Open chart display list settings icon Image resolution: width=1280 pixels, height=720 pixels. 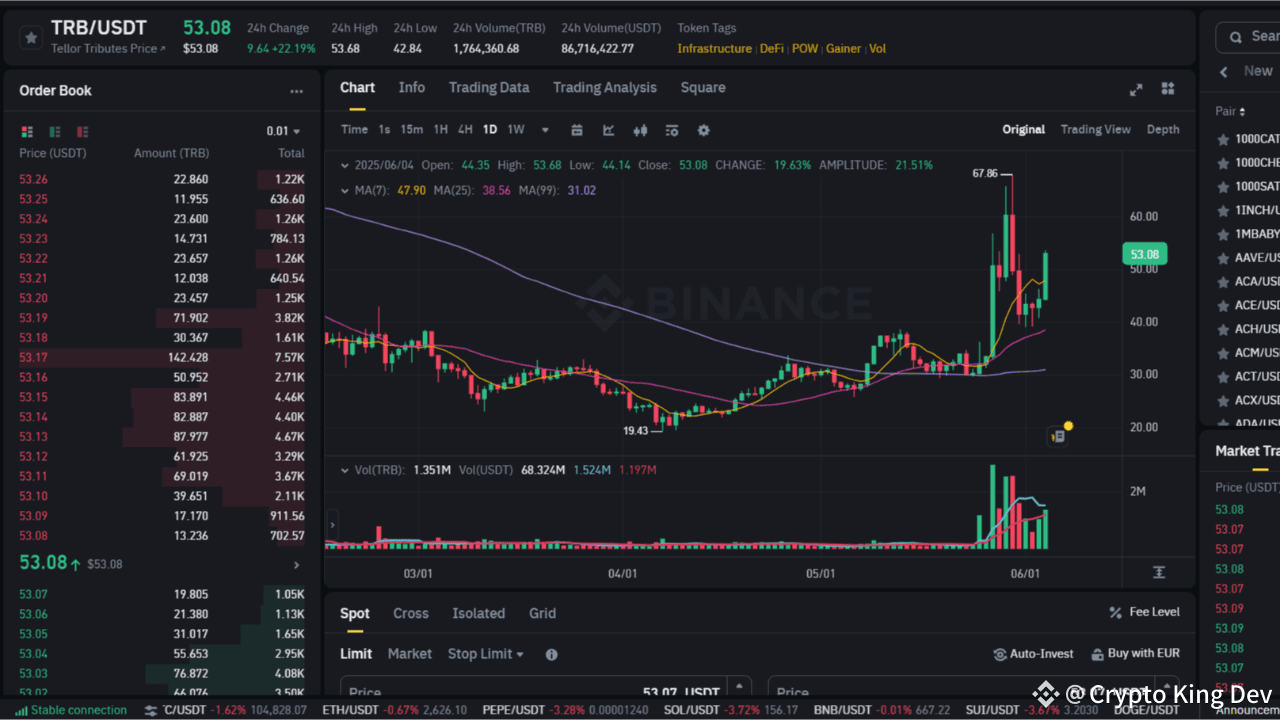pos(672,130)
